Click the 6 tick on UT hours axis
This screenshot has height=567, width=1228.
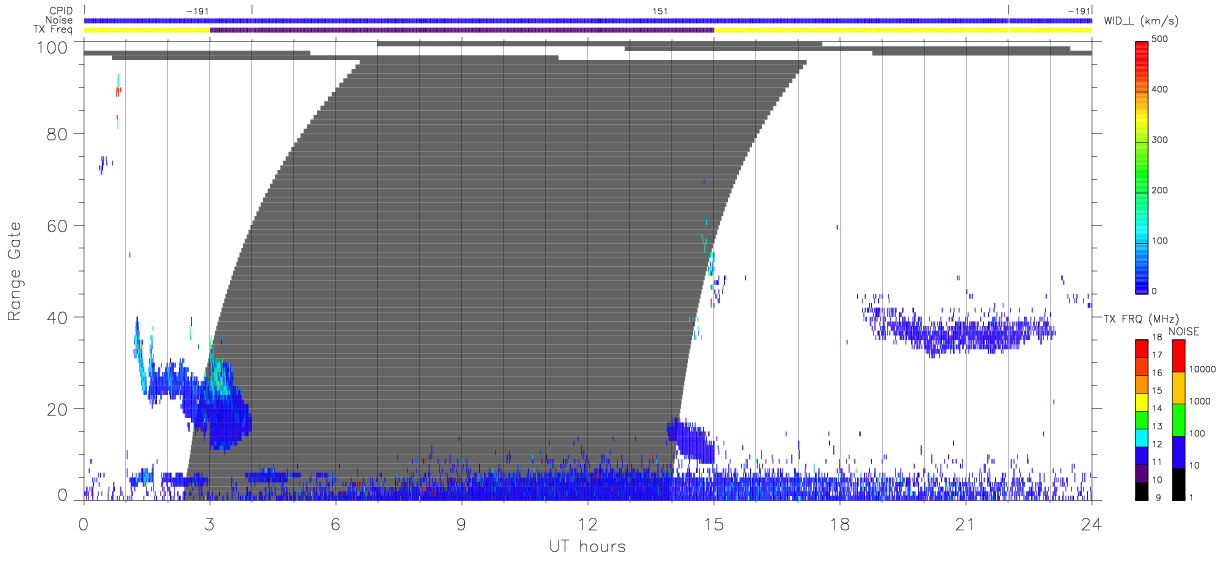pos(335,524)
